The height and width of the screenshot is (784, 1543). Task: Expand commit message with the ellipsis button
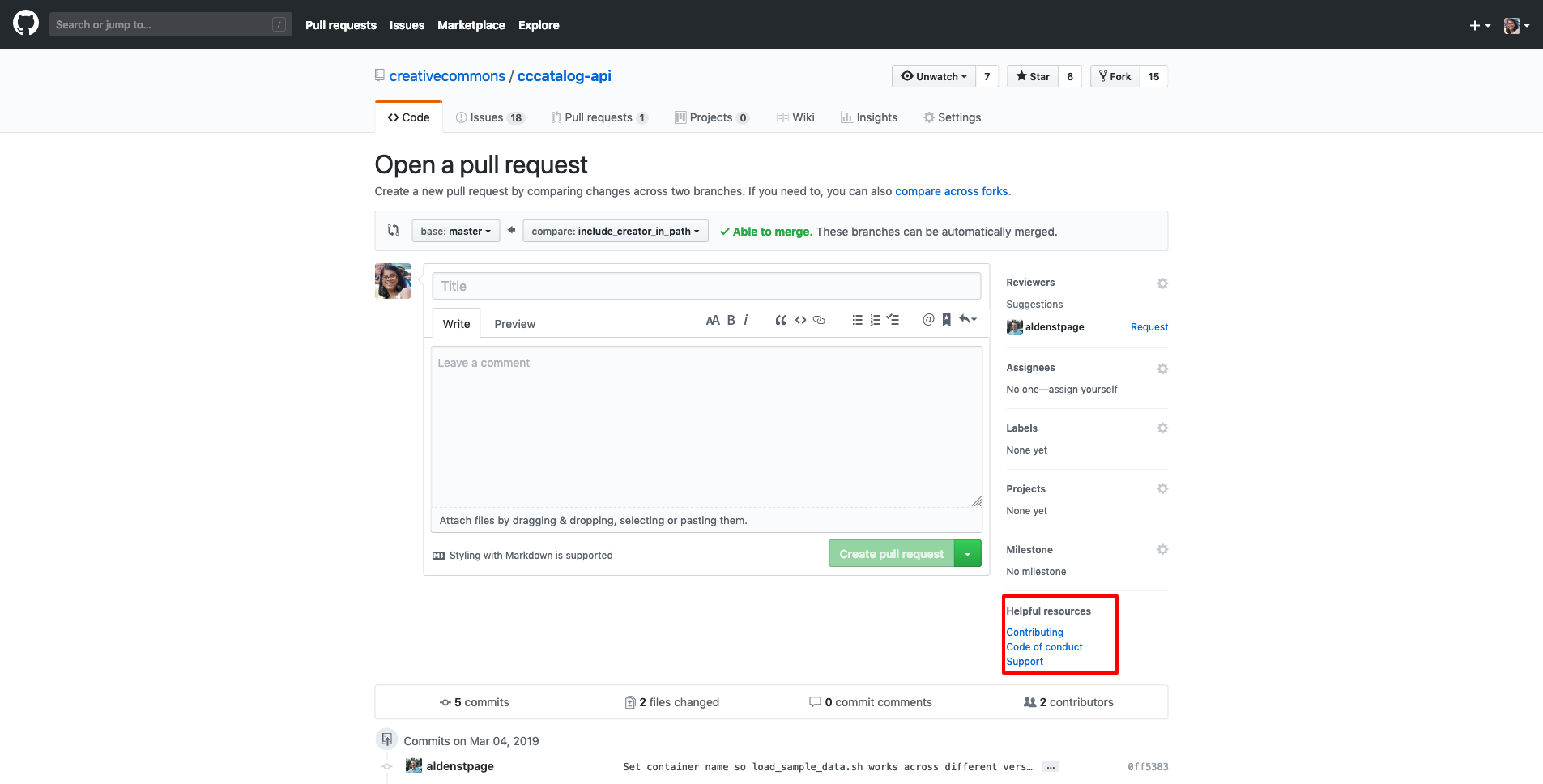point(1051,766)
